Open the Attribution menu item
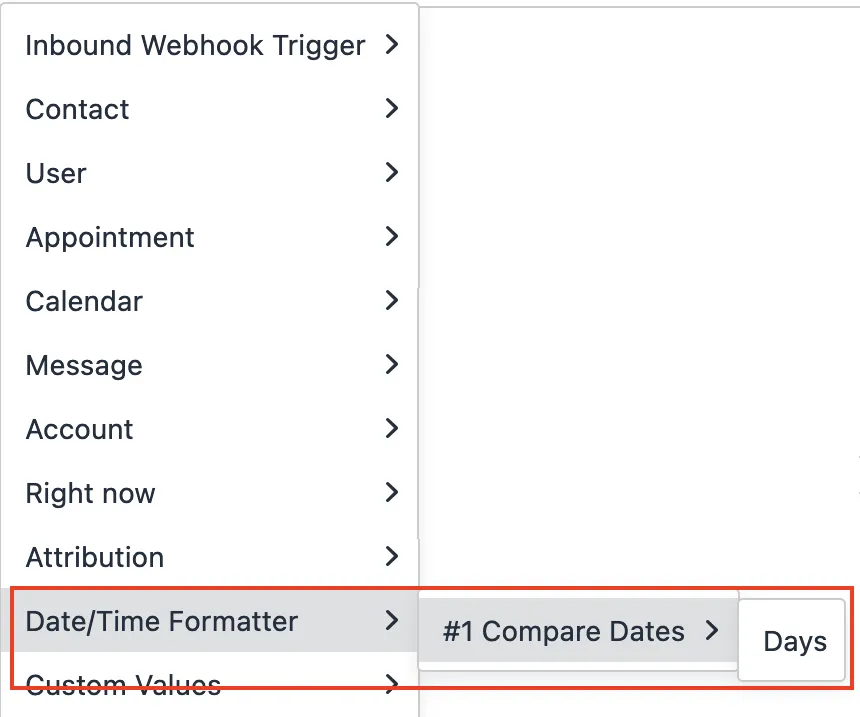 click(x=94, y=557)
